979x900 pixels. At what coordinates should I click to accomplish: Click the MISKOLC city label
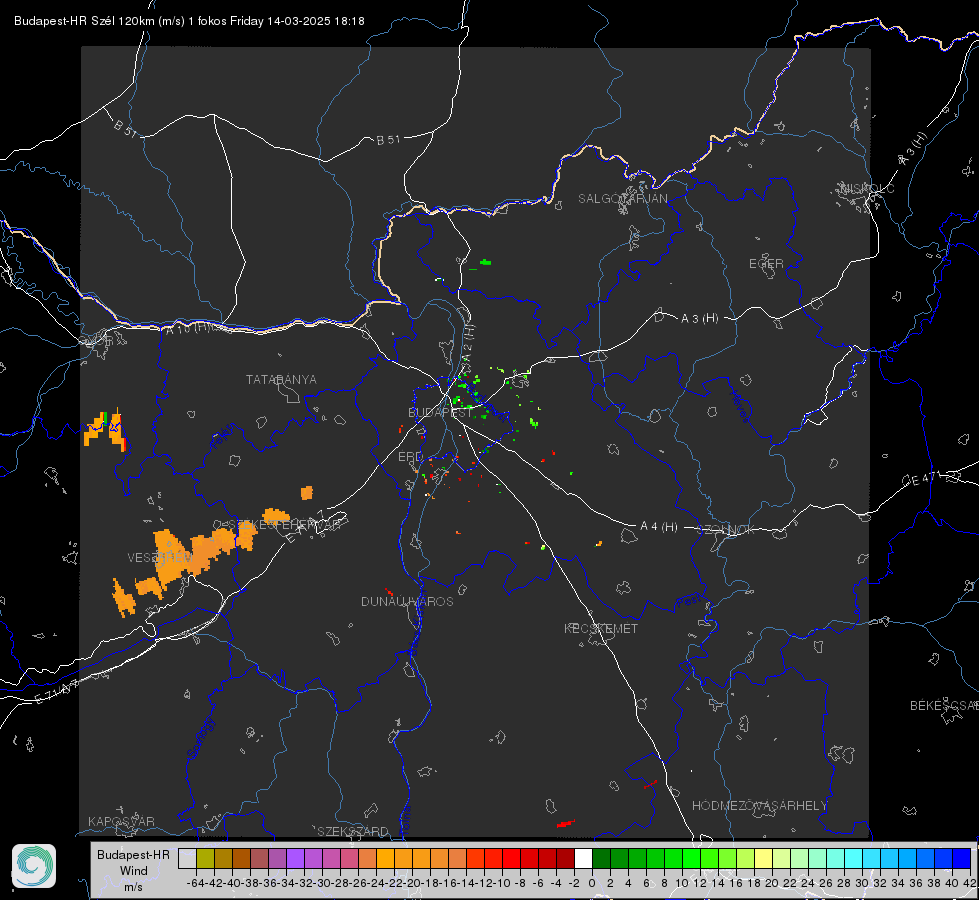[867, 188]
